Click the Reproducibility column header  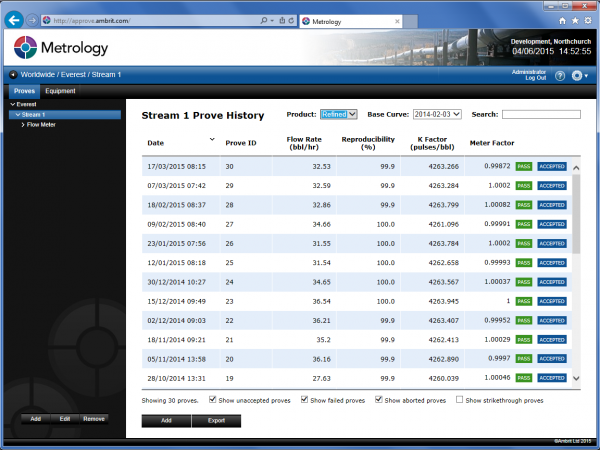click(x=368, y=143)
